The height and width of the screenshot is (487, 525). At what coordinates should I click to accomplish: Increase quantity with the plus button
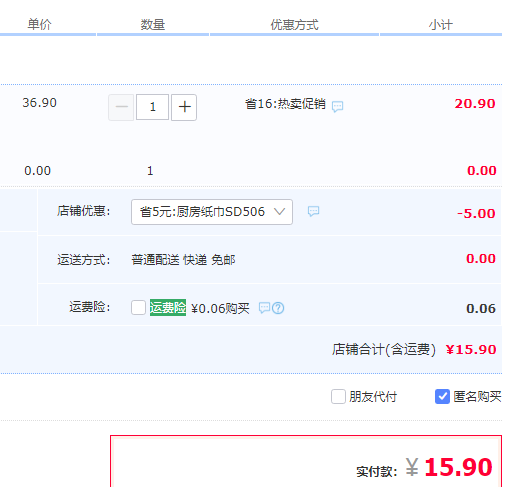[x=184, y=107]
